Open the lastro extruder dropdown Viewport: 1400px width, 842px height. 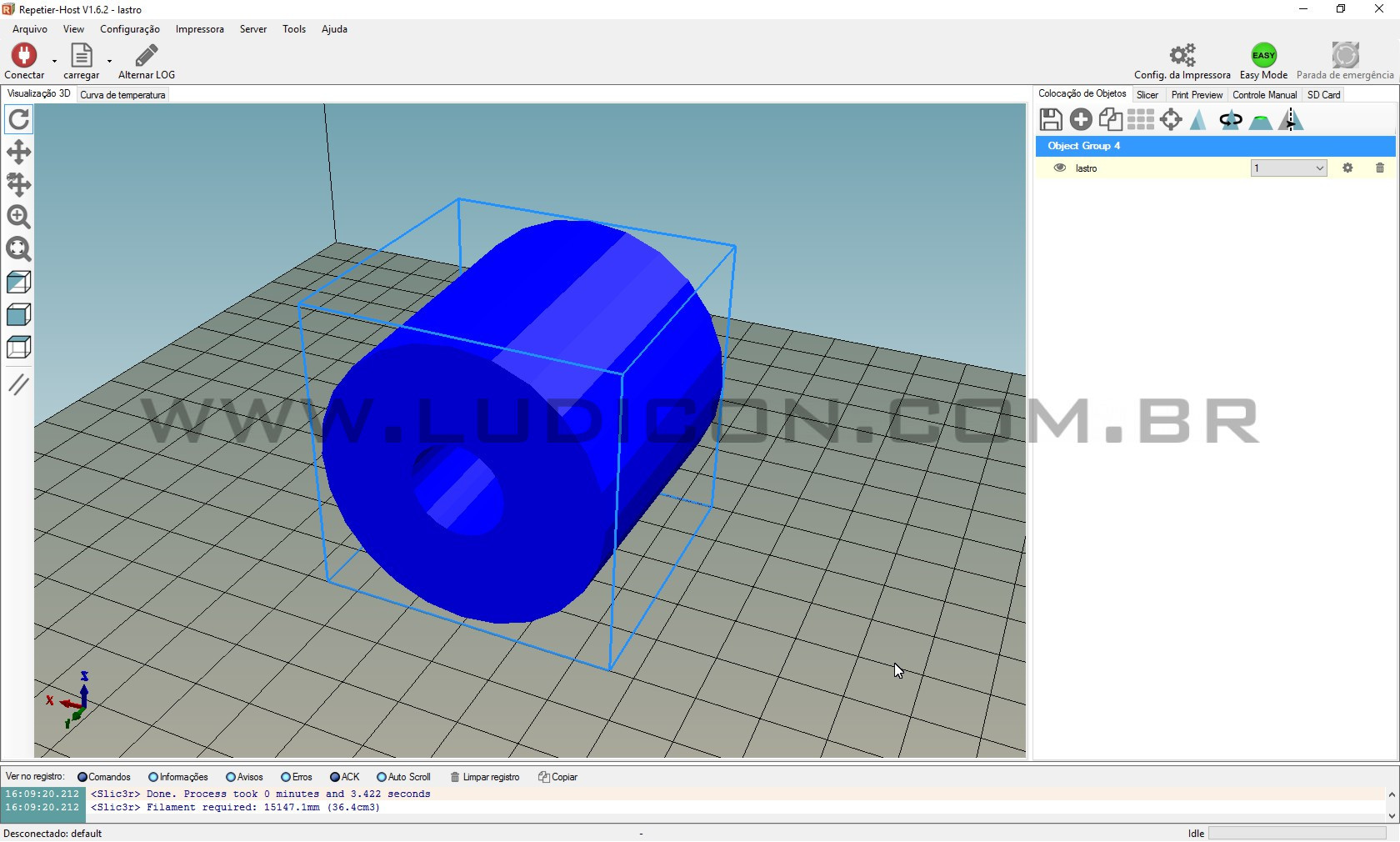1288,168
